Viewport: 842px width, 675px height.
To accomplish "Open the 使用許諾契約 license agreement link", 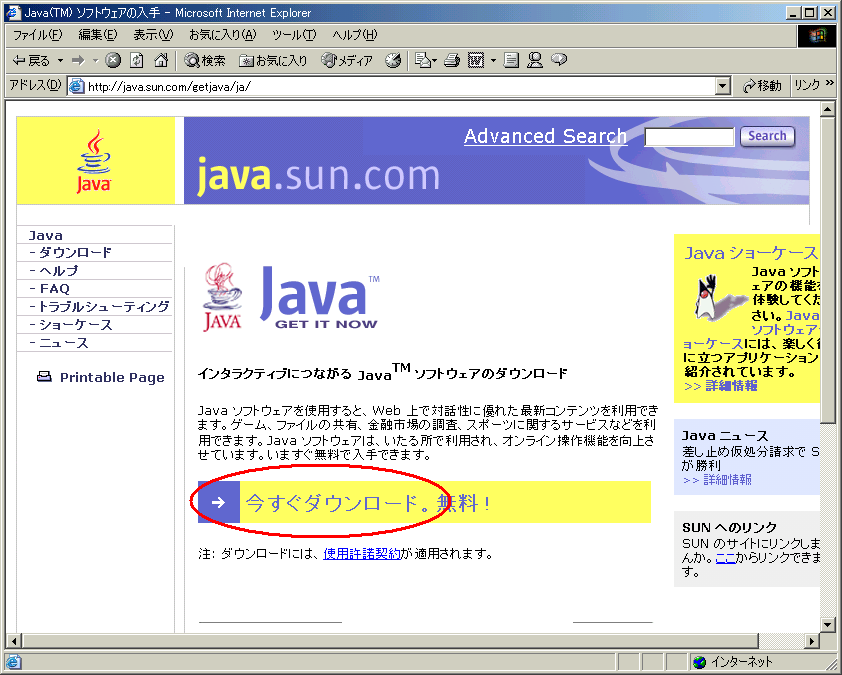I will (x=361, y=554).
